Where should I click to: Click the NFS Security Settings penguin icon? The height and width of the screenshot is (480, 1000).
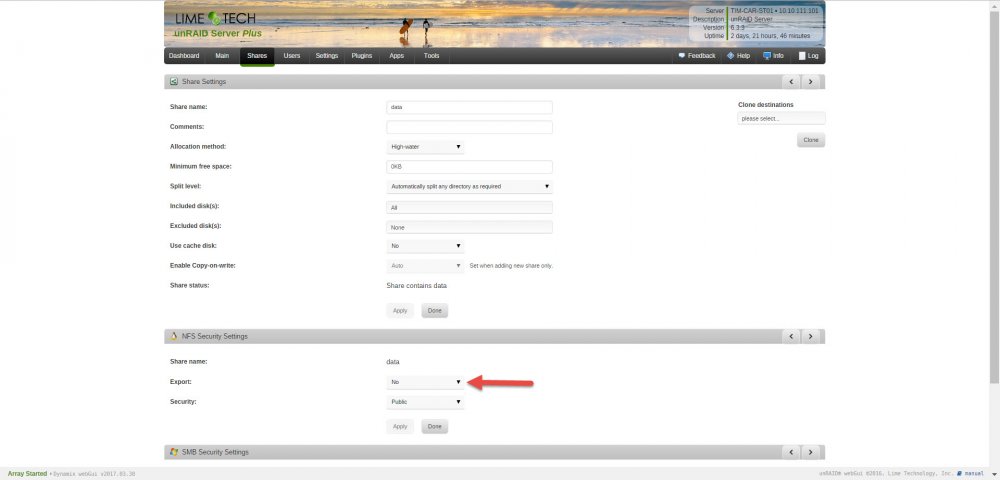(173, 336)
